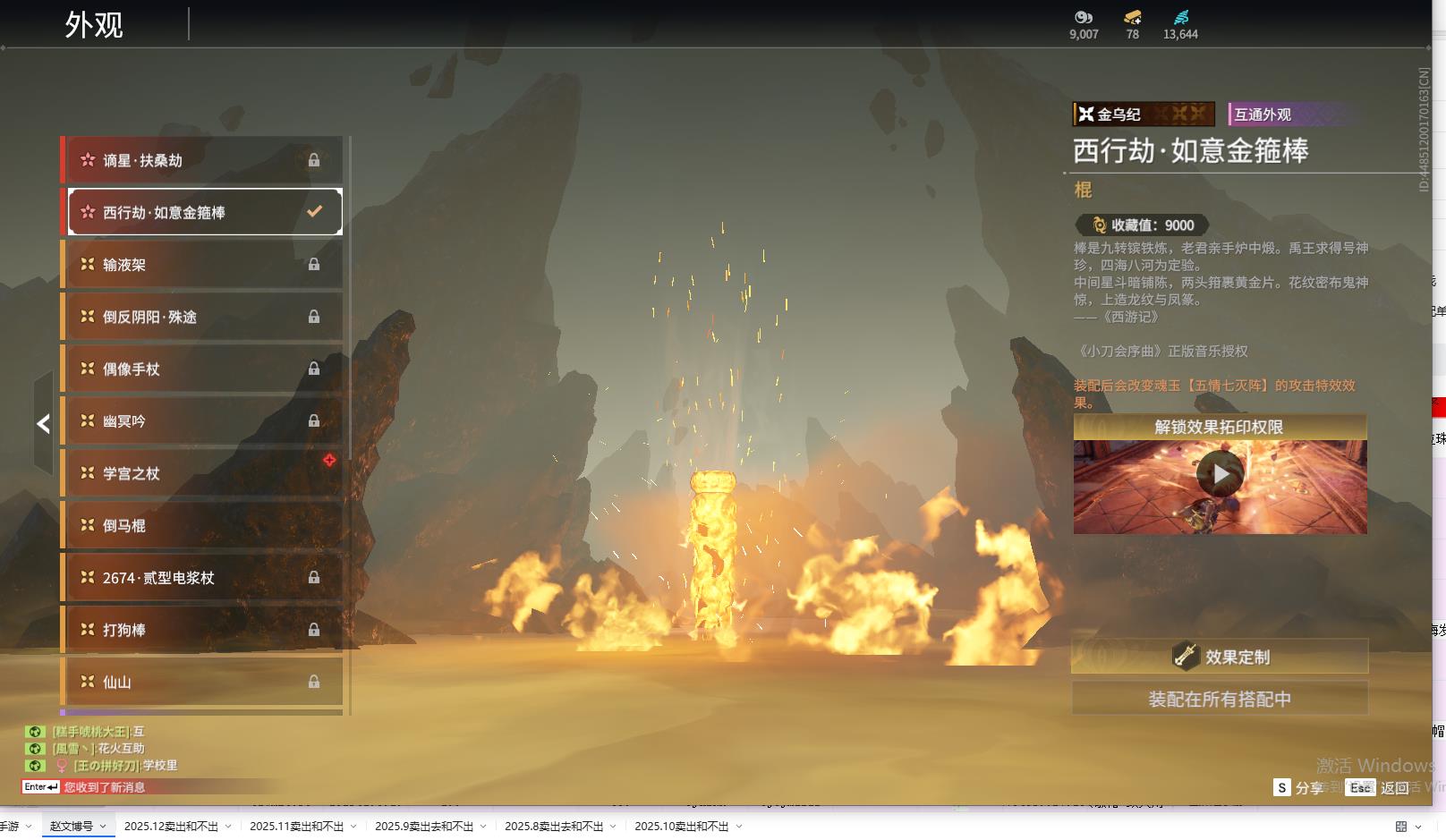
Task: Switch to the 2025.9卖出去和不出 sheet tab
Action: pyautogui.click(x=423, y=827)
